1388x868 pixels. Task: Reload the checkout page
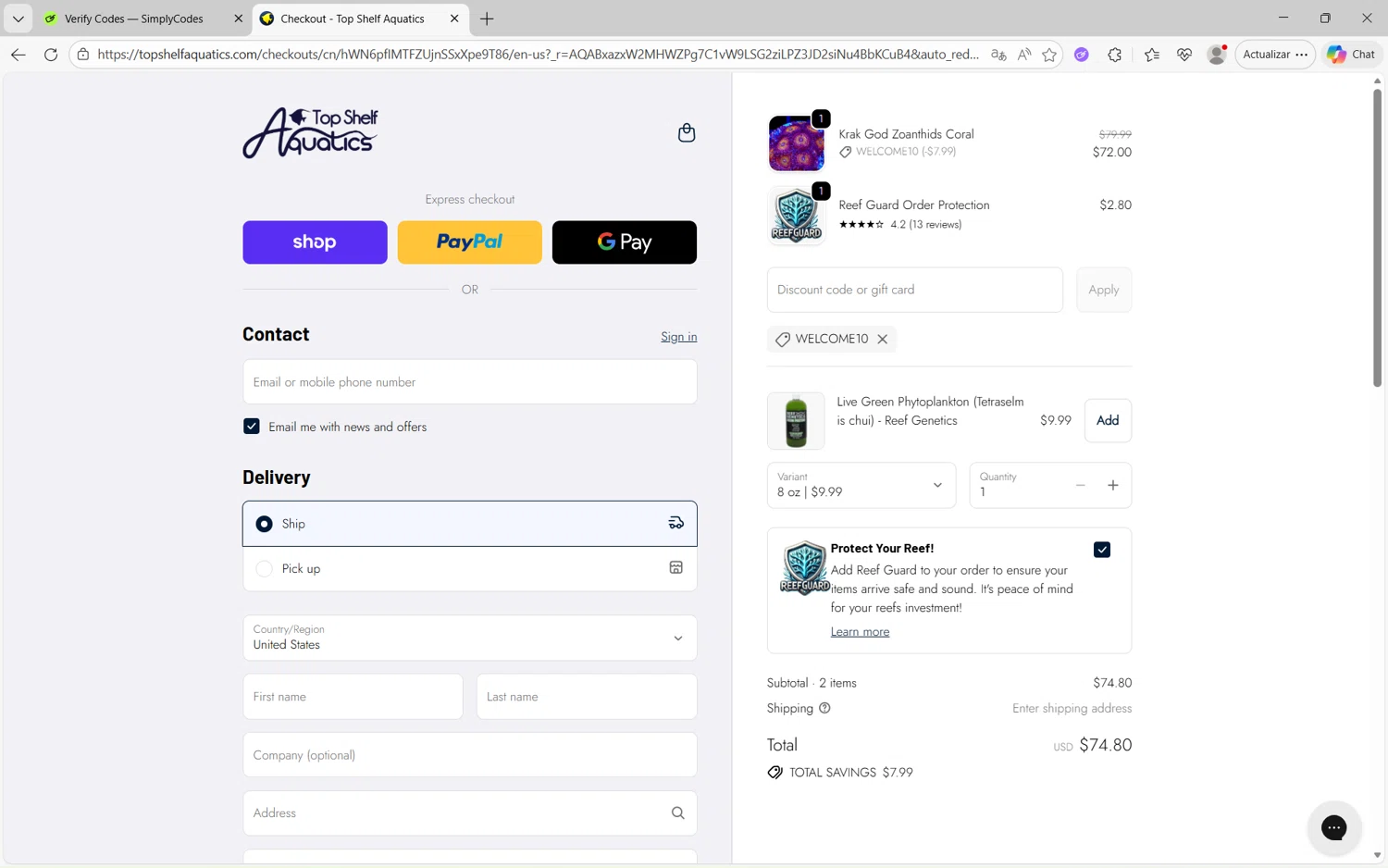(x=51, y=55)
